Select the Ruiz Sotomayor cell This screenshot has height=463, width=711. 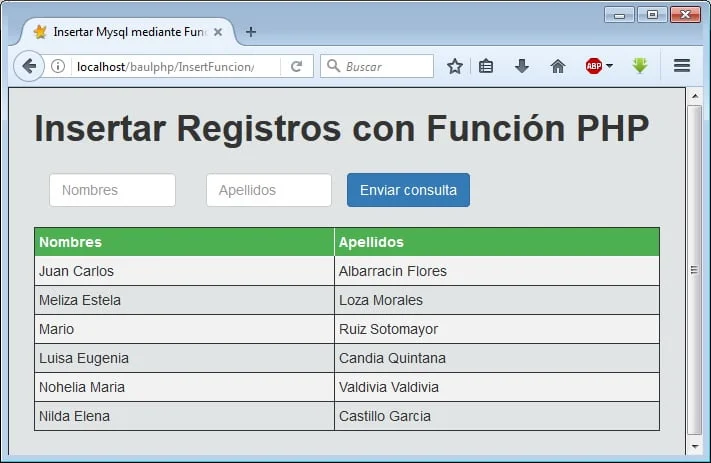[x=497, y=329]
